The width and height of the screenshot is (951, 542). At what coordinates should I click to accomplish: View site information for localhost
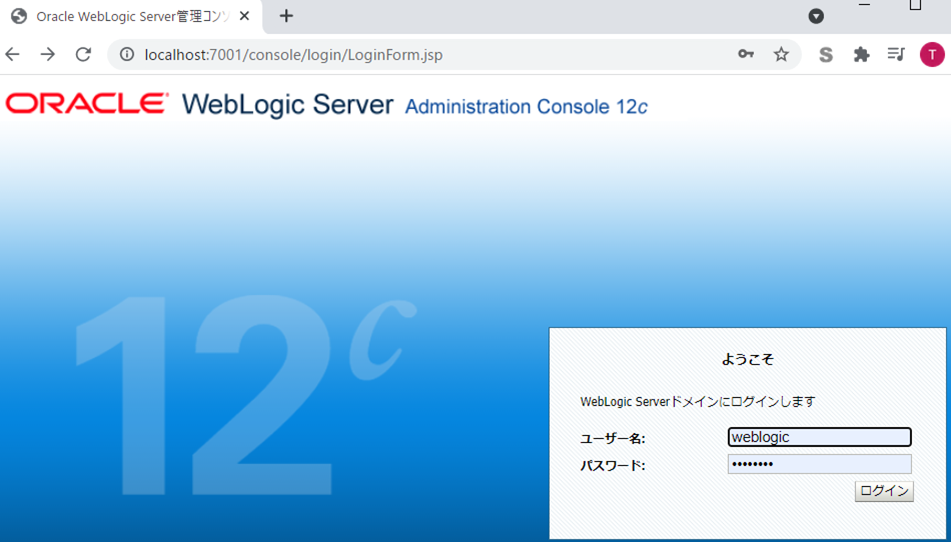(x=127, y=55)
